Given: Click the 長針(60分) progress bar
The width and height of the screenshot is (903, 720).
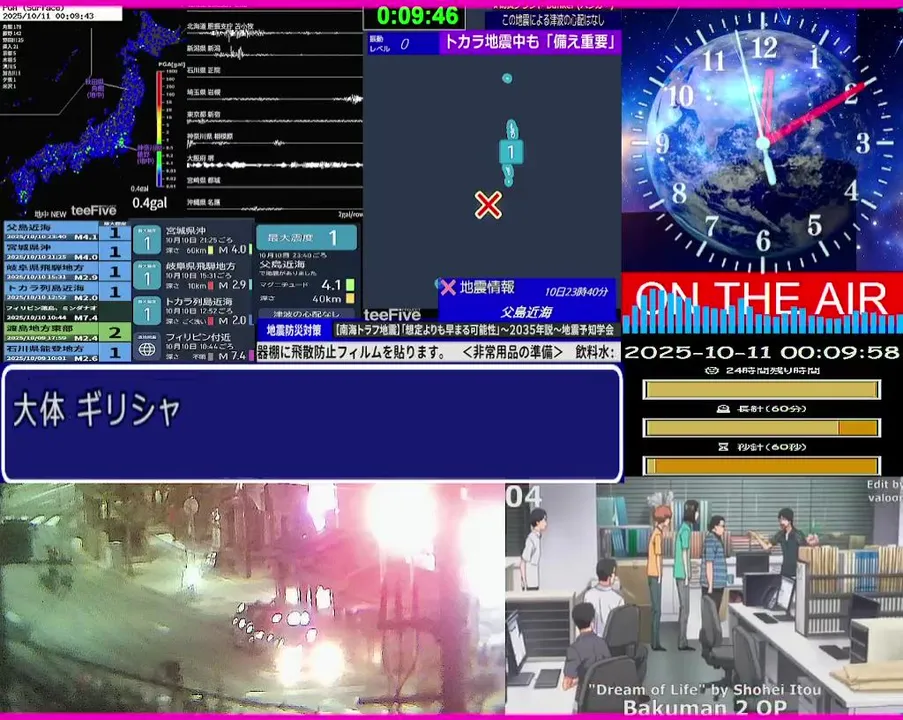Looking at the screenshot, I should point(762,428).
